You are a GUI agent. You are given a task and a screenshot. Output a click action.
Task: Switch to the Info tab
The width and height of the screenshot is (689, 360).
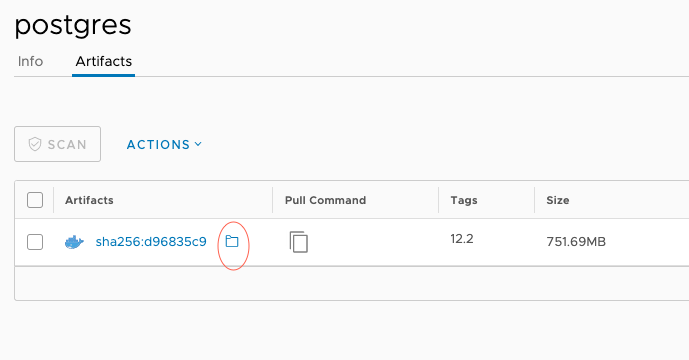click(30, 61)
